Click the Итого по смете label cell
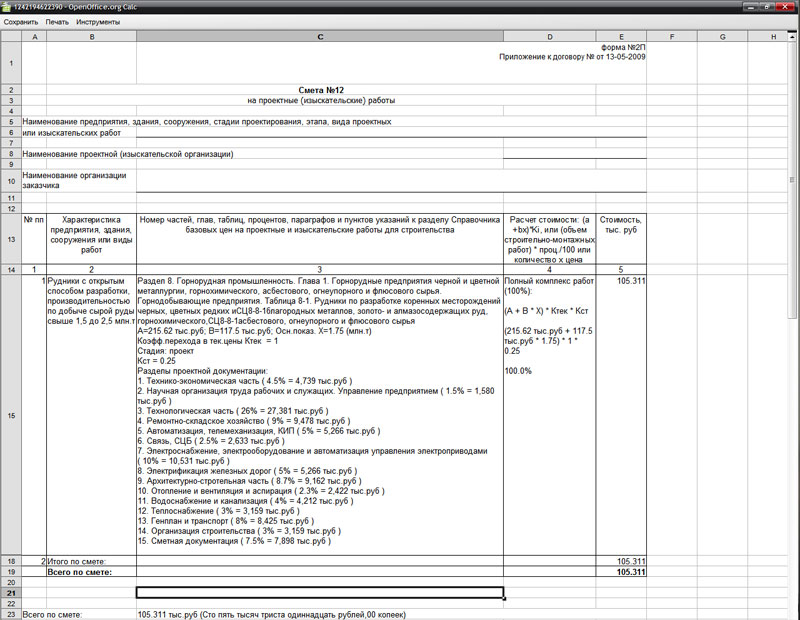The width and height of the screenshot is (800, 620). pyautogui.click(x=91, y=562)
